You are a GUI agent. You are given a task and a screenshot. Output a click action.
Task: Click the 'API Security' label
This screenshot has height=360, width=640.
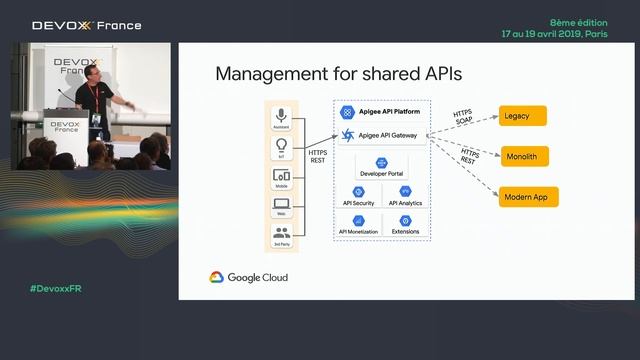[x=358, y=203]
